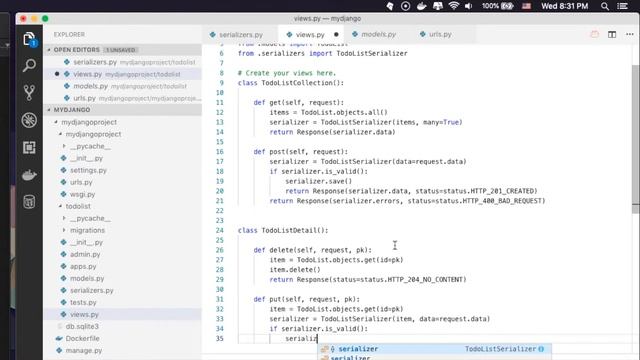The width and height of the screenshot is (640, 360).
Task: Open the editor More Actions menu
Action: 630,35
